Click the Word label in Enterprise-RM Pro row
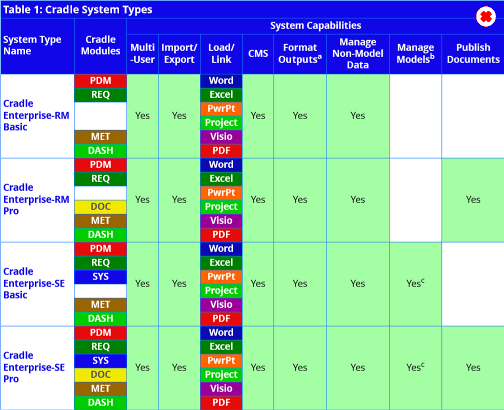Screen dimensions: 504x410 [221, 165]
